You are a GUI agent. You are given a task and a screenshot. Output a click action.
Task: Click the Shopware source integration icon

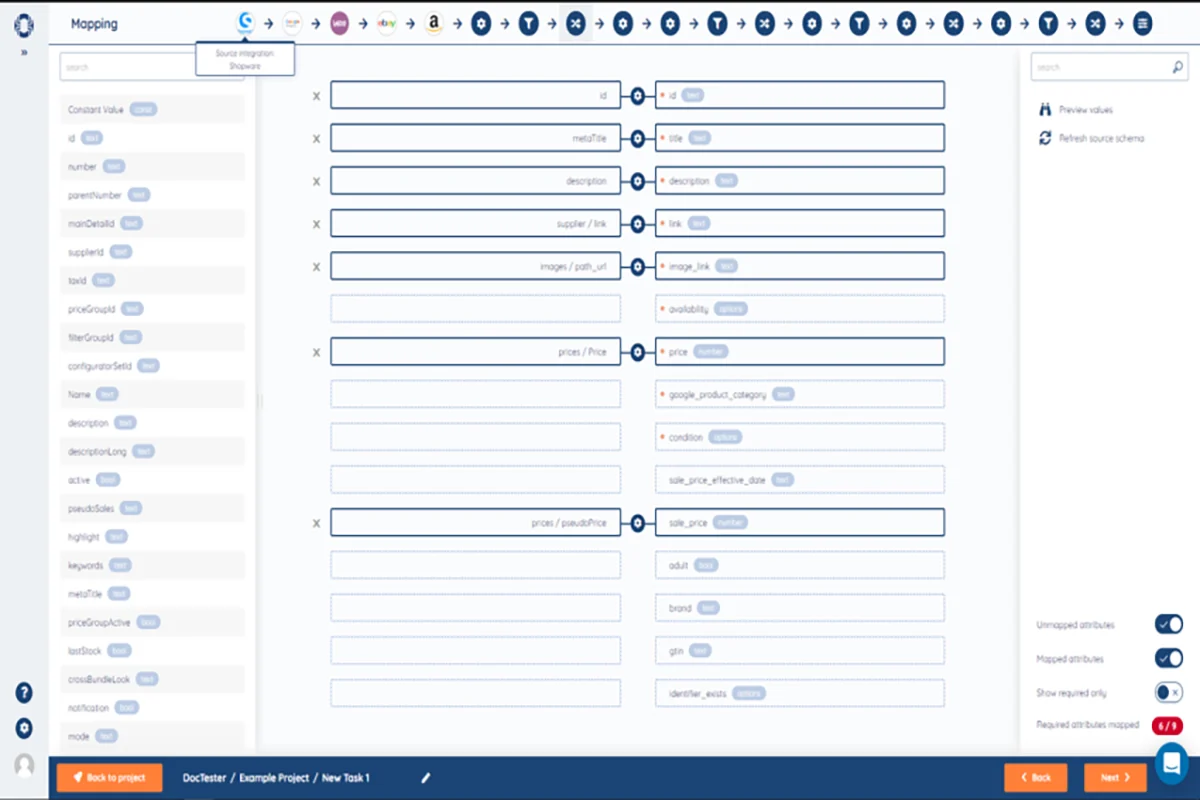[245, 22]
